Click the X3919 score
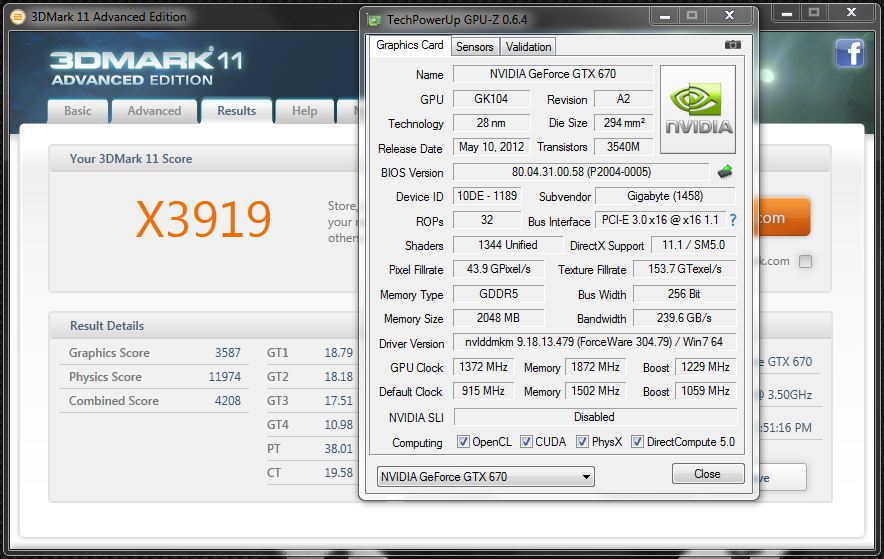Screen dimensions: 884x559 204,219
